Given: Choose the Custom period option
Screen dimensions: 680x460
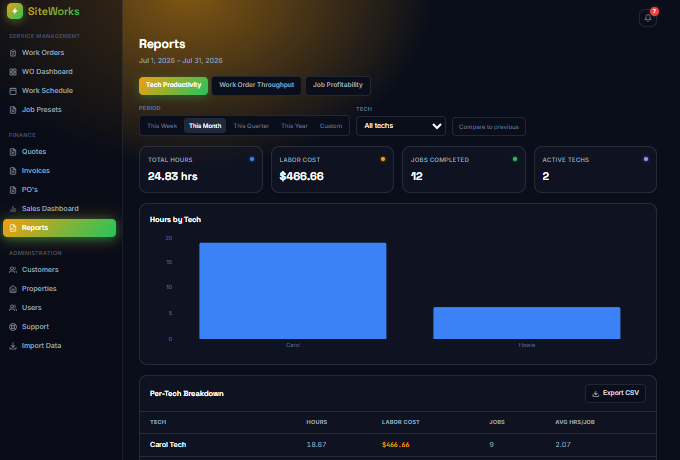Looking at the screenshot, I should pos(331,126).
